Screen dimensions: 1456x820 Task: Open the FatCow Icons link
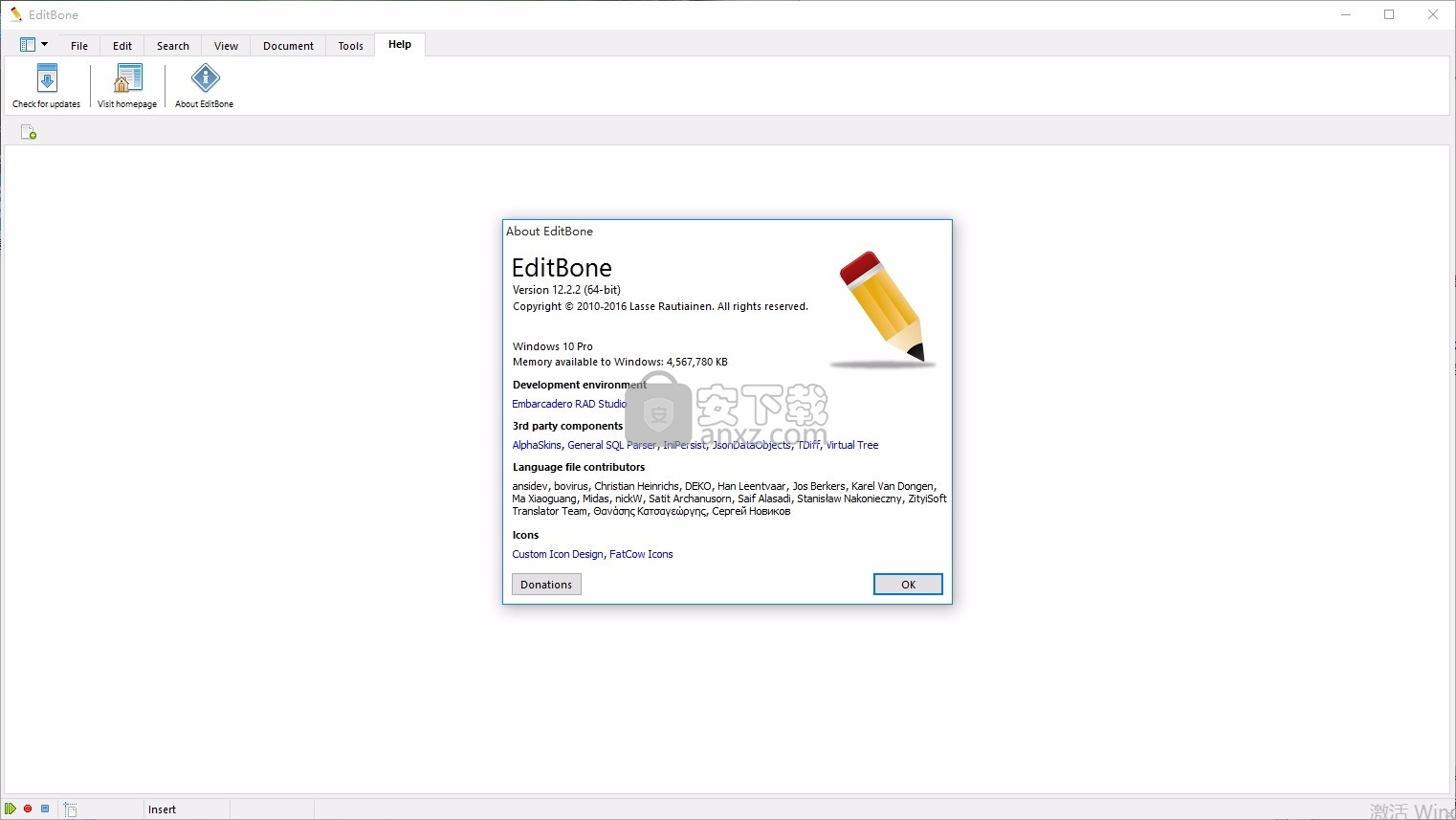click(x=641, y=554)
